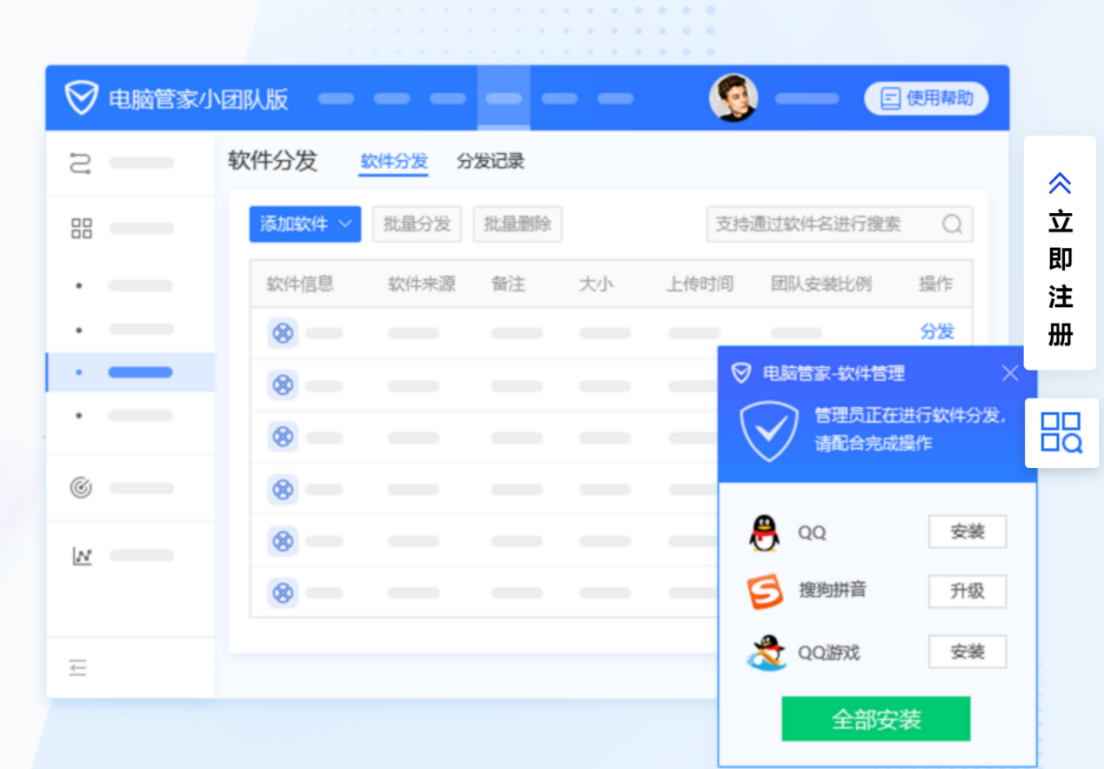
Task: Click the 全部安装 install-all button
Action: tap(875, 719)
